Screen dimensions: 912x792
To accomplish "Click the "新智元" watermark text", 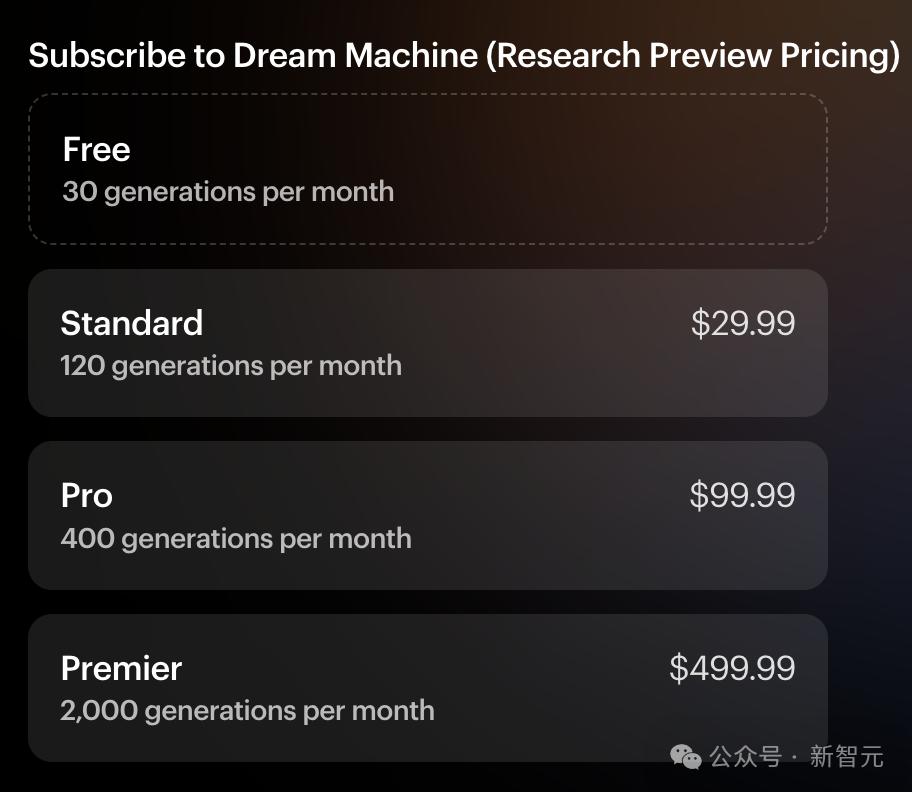I will [x=846, y=757].
